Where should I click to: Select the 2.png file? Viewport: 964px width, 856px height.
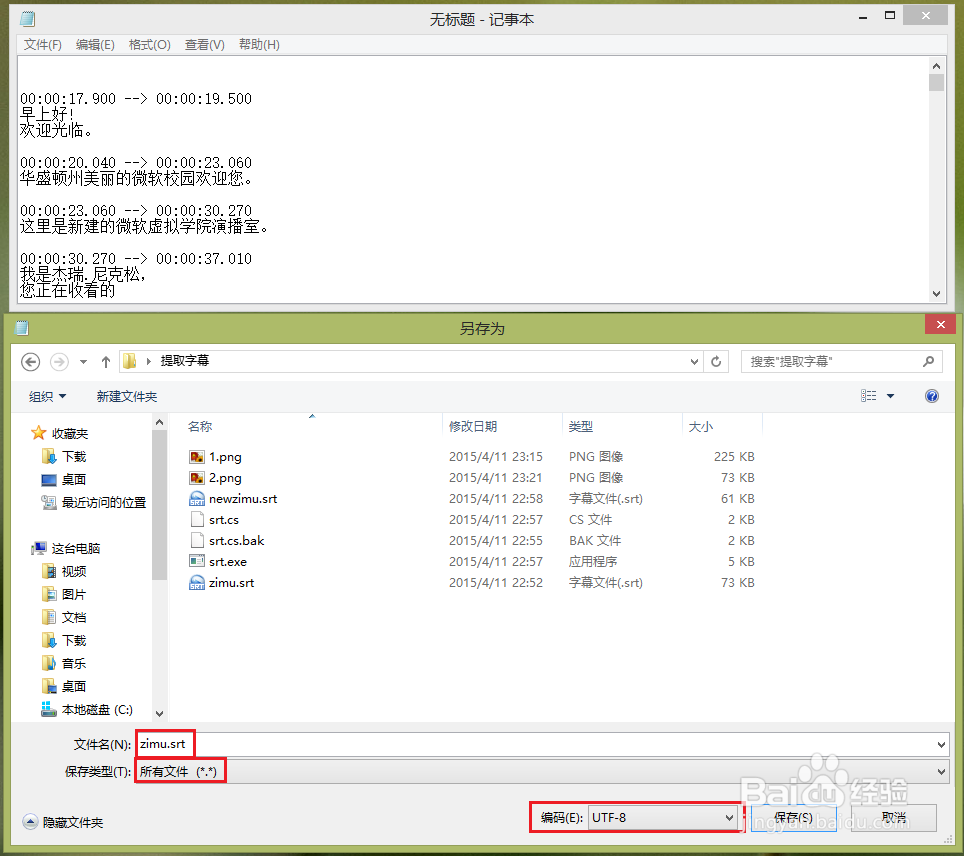225,478
